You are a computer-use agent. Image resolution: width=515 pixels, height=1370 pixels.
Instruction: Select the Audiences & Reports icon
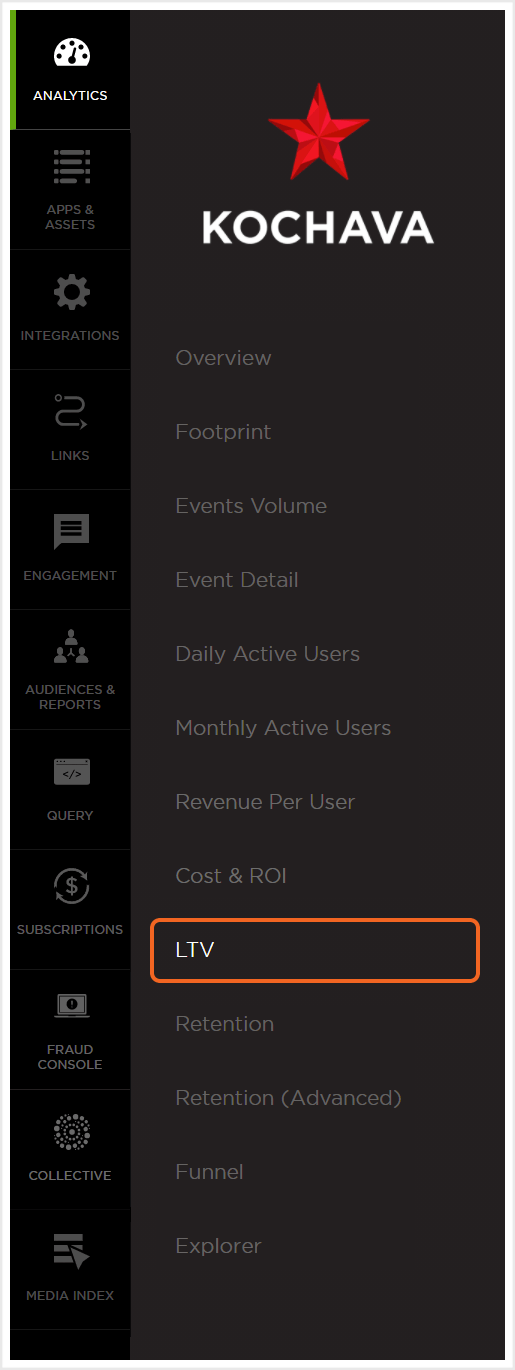(71, 647)
